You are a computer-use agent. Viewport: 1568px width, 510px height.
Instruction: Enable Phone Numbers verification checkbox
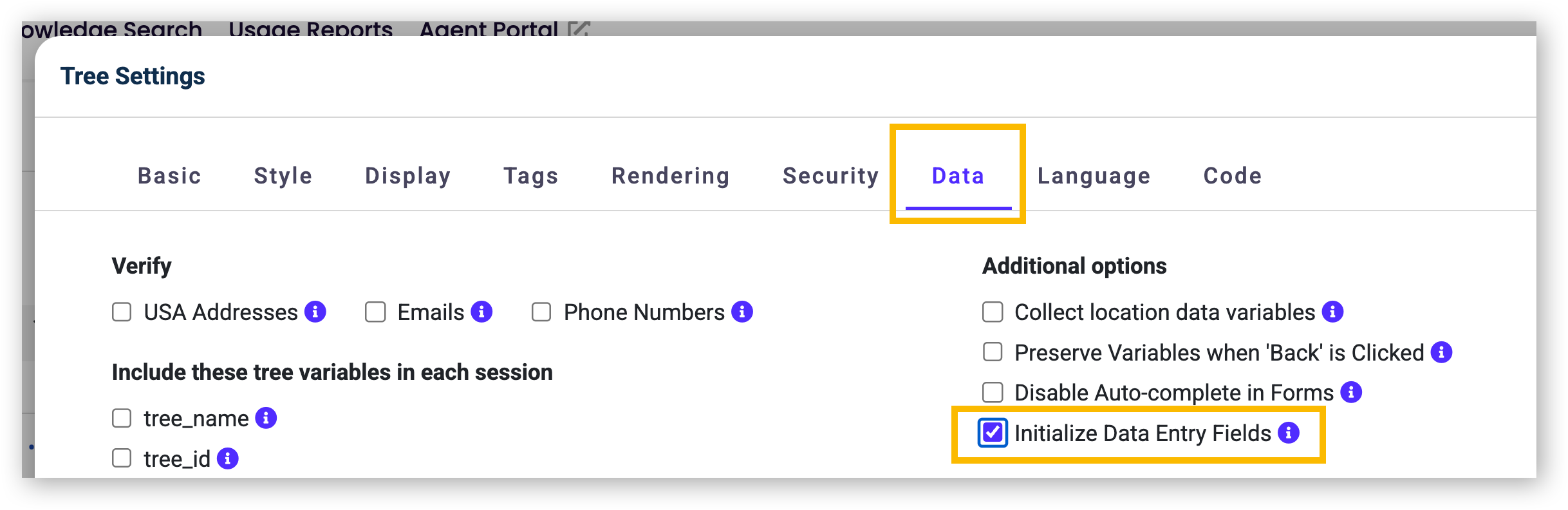(541, 312)
